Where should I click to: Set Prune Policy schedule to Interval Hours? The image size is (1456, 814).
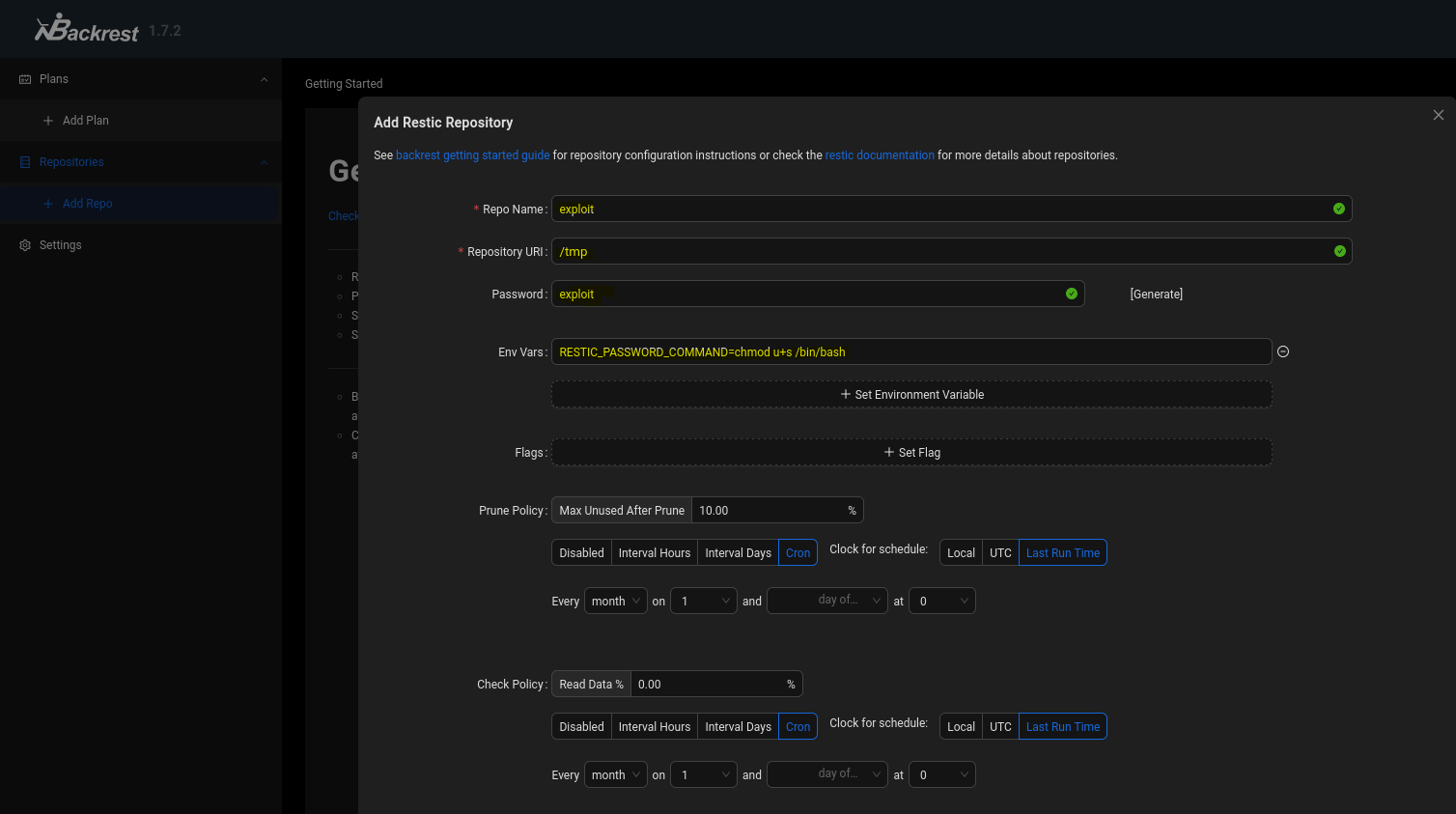tap(655, 552)
